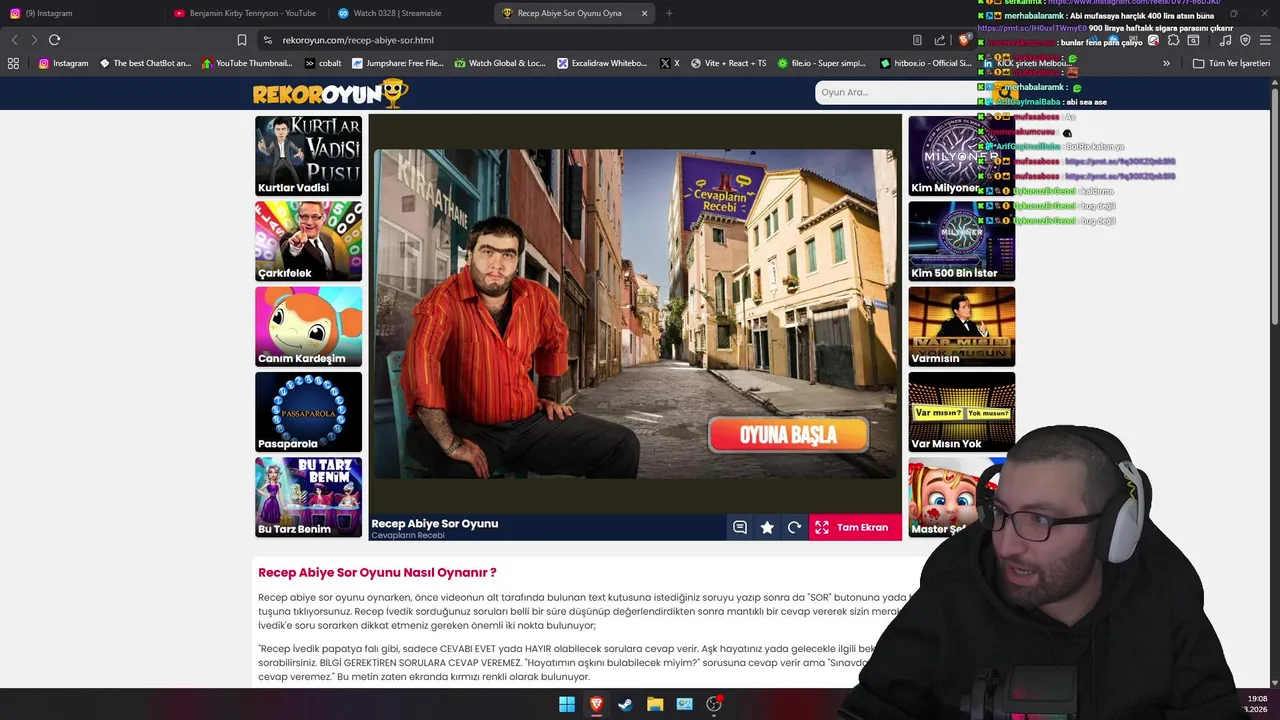This screenshot has width=1280, height=720.
Task: Open the Canım Kardeşim game thumbnail
Action: (x=308, y=326)
